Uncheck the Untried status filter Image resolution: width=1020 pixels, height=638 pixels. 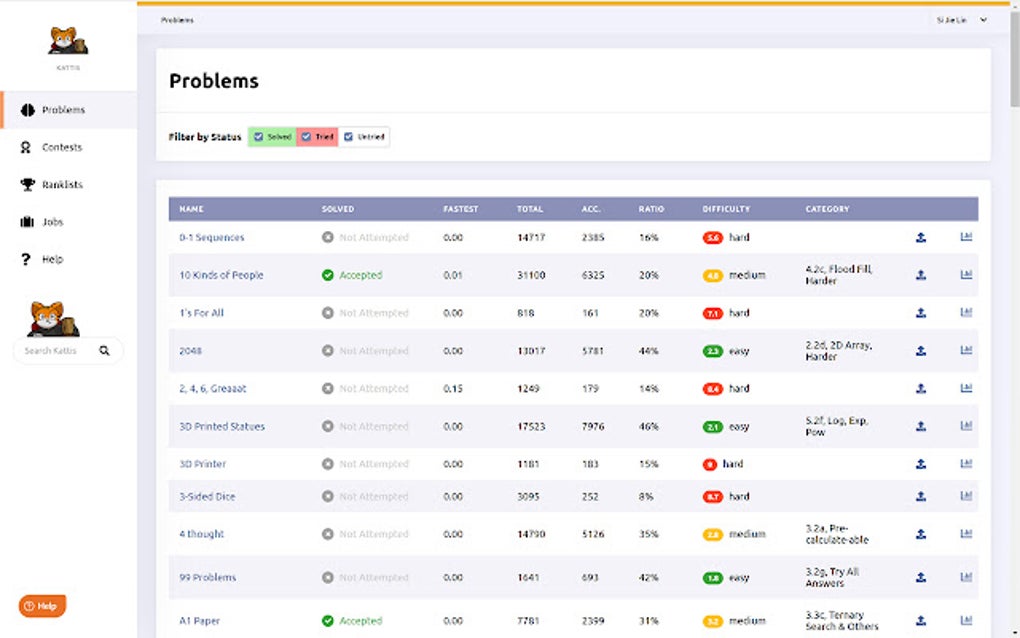(x=348, y=137)
